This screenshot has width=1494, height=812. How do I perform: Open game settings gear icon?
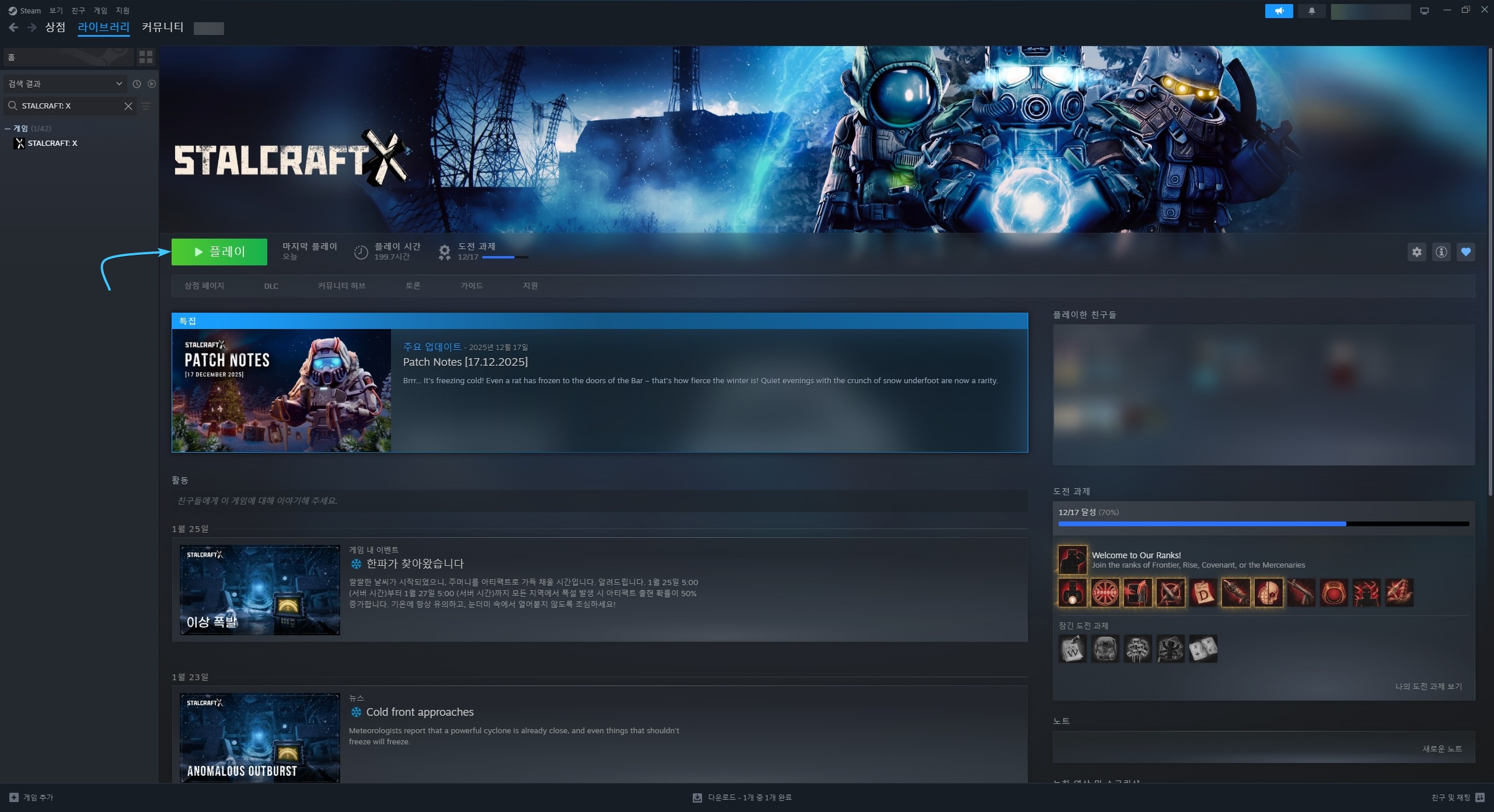coord(1416,252)
